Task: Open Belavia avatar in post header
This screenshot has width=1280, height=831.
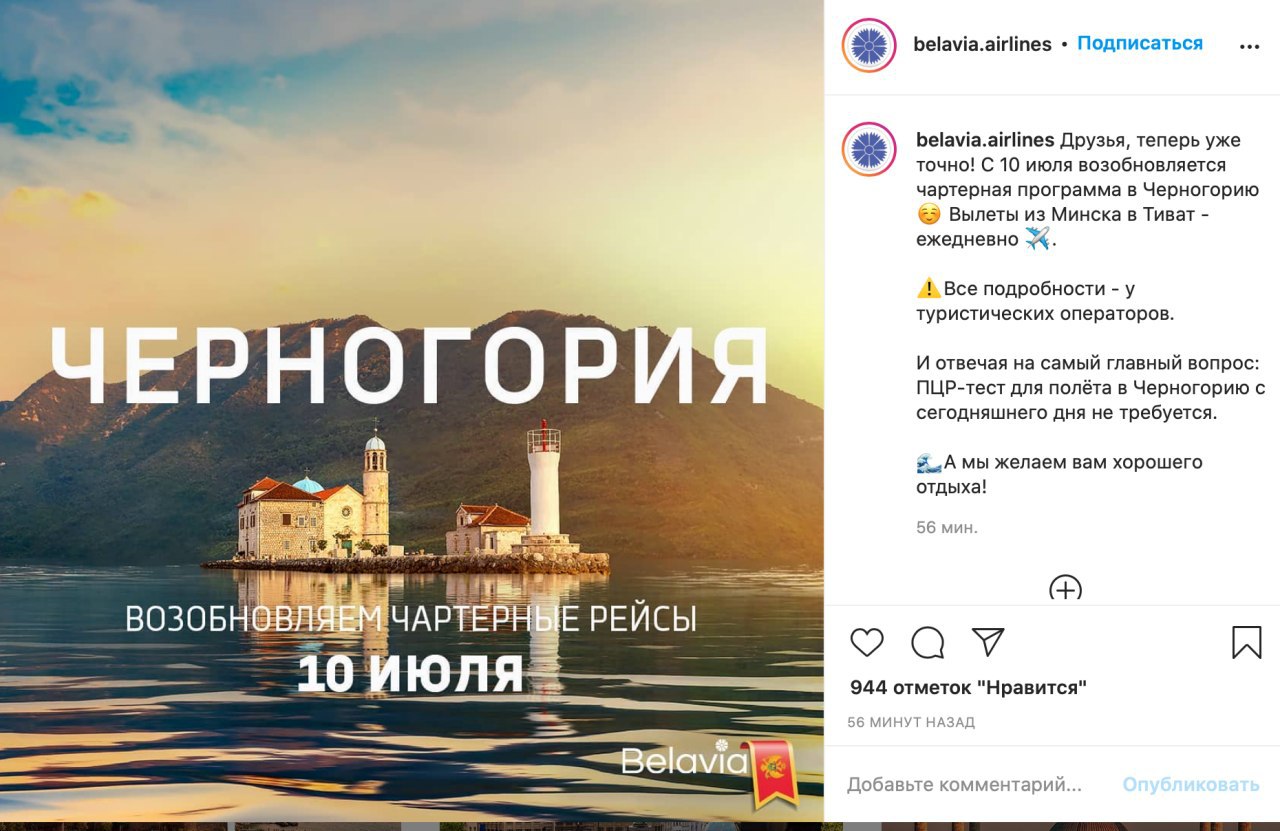Action: click(869, 45)
